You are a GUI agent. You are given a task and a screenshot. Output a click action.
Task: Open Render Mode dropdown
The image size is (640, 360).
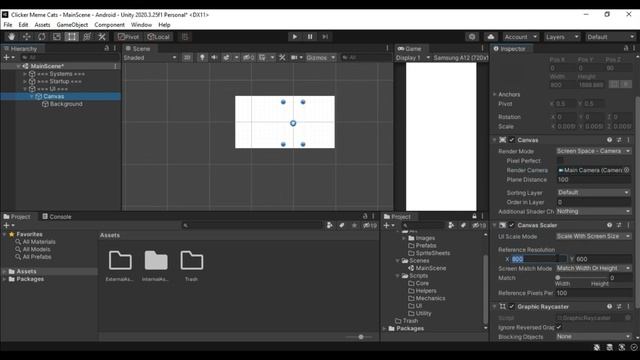594,151
